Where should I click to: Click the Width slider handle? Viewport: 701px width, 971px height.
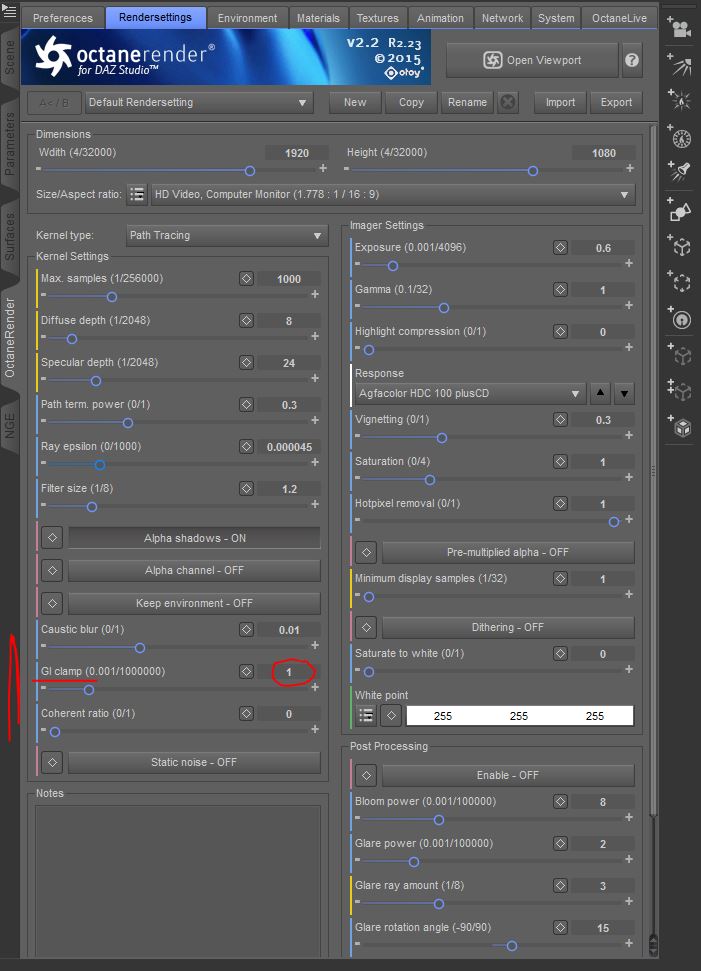click(x=250, y=171)
